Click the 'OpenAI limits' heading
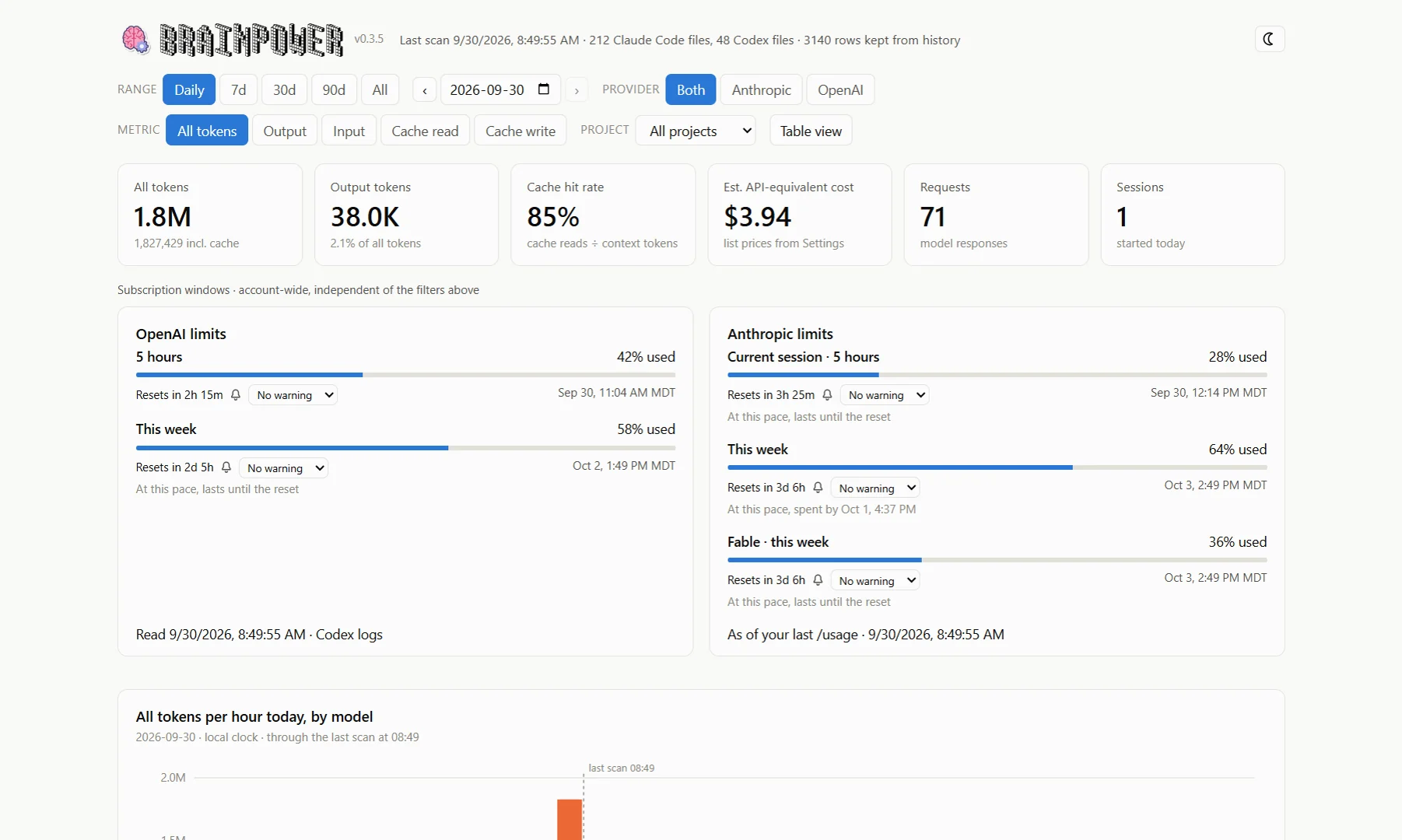The height and width of the screenshot is (840, 1402). point(181,334)
